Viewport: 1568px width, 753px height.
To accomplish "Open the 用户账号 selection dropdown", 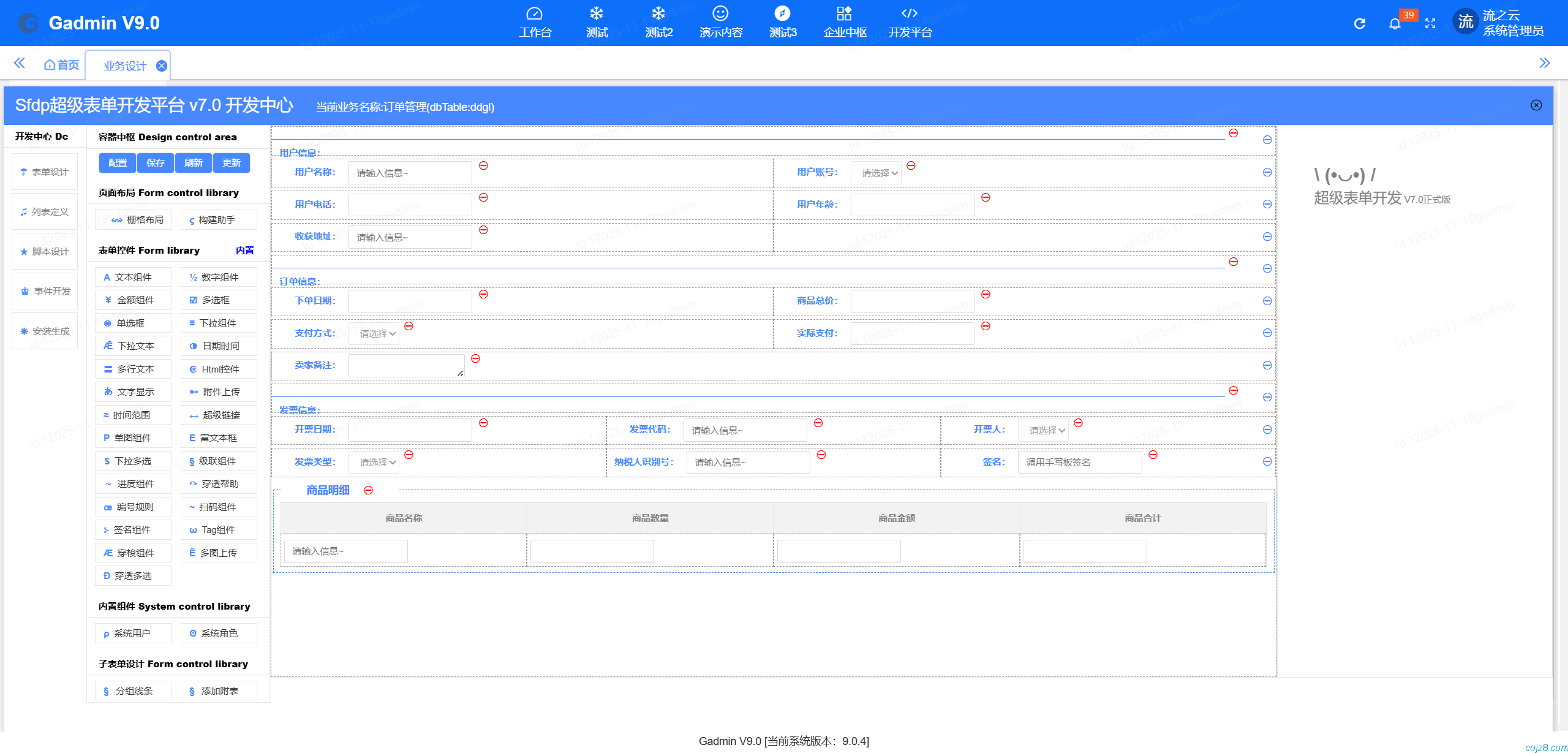I will (876, 172).
